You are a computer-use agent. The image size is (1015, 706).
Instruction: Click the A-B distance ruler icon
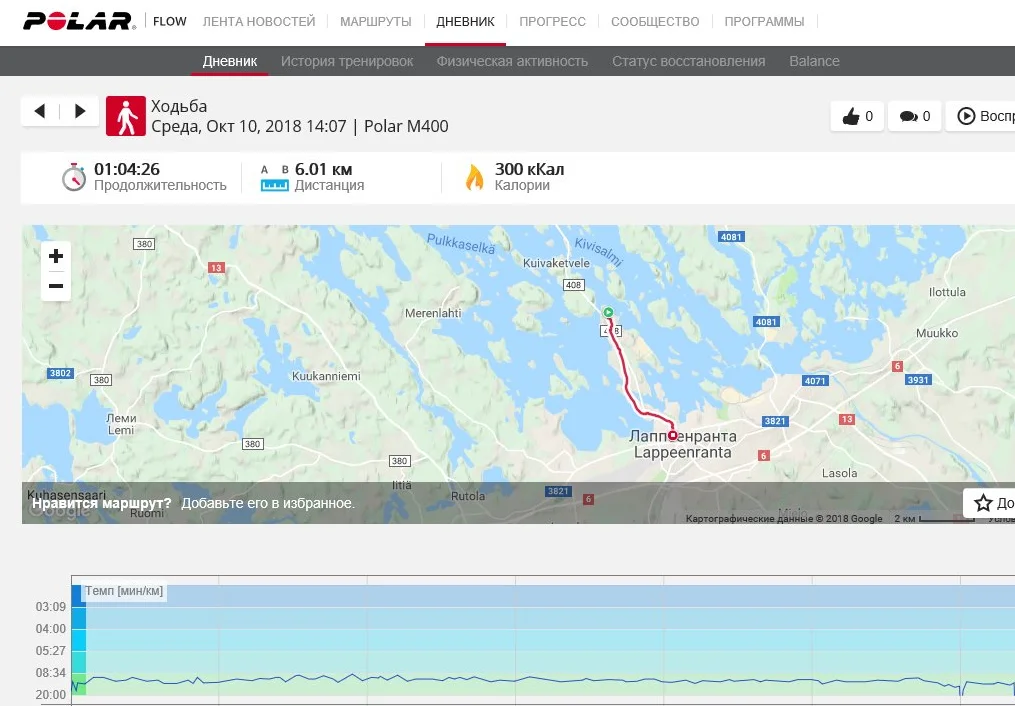[x=274, y=178]
